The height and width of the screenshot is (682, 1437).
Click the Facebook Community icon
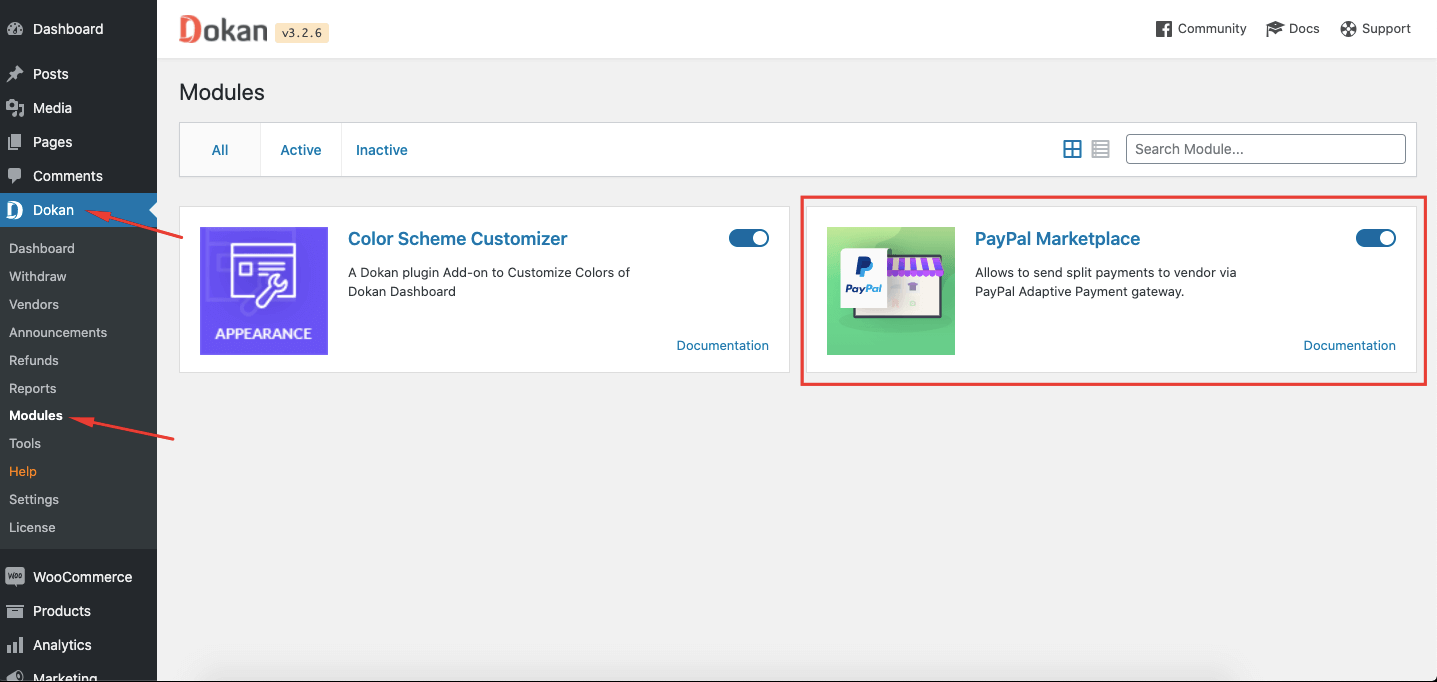[1164, 29]
